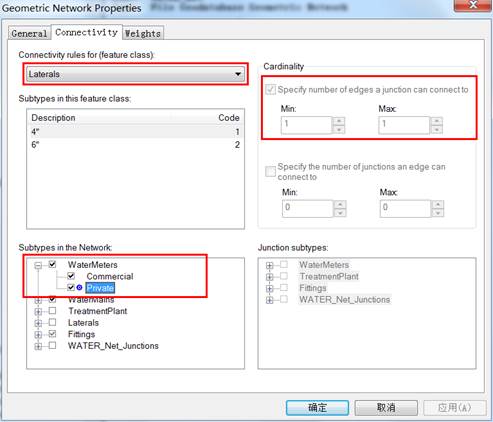Decrease the junction edges Max value
Image resolution: width=493 pixels, height=422 pixels.
[x=437, y=129]
